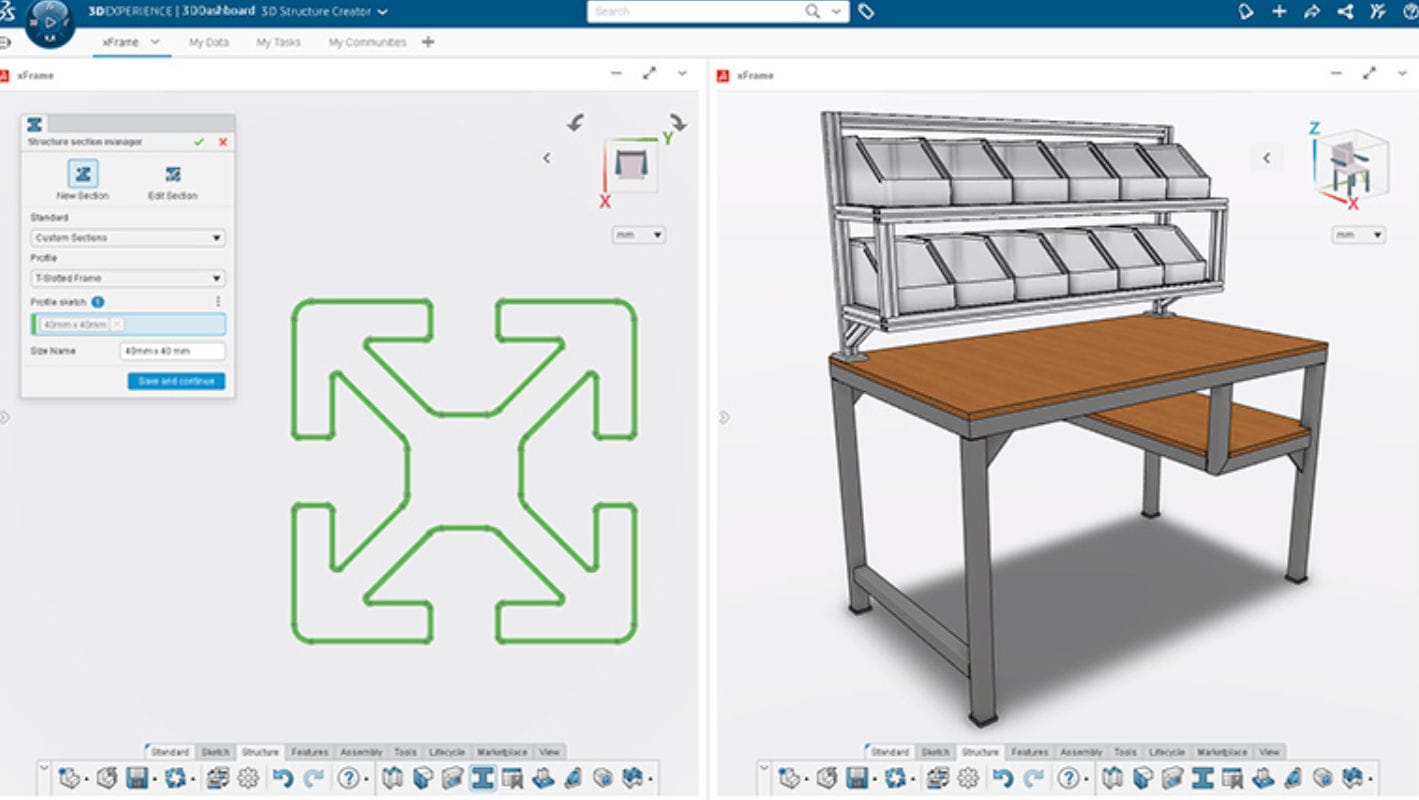1419x800 pixels.
Task: Open the Custom Sections dropdown under Standard
Action: [x=126, y=237]
